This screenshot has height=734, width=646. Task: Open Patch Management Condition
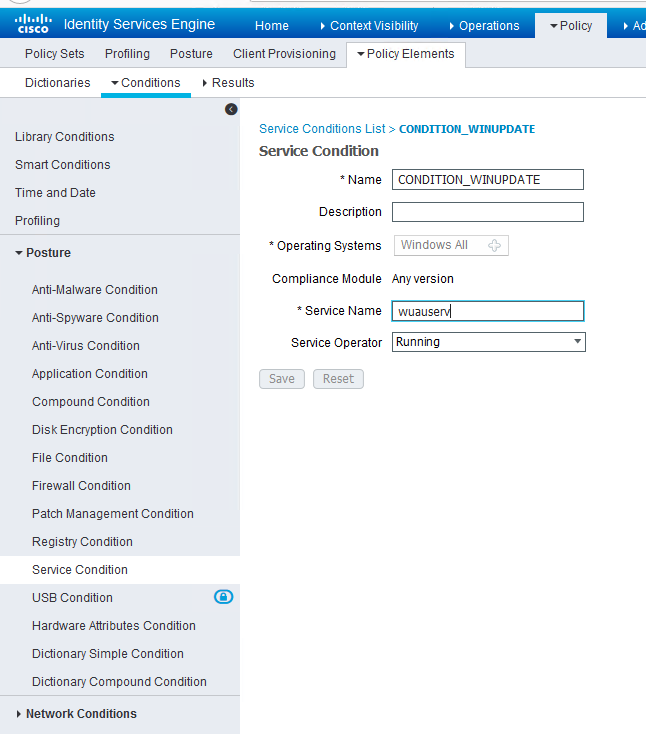(x=113, y=514)
